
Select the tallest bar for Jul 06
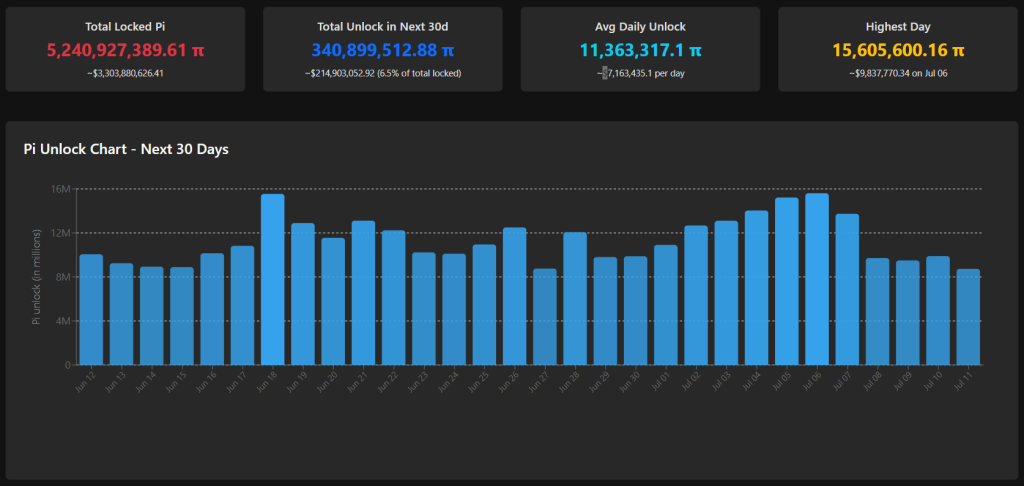[x=817, y=280]
